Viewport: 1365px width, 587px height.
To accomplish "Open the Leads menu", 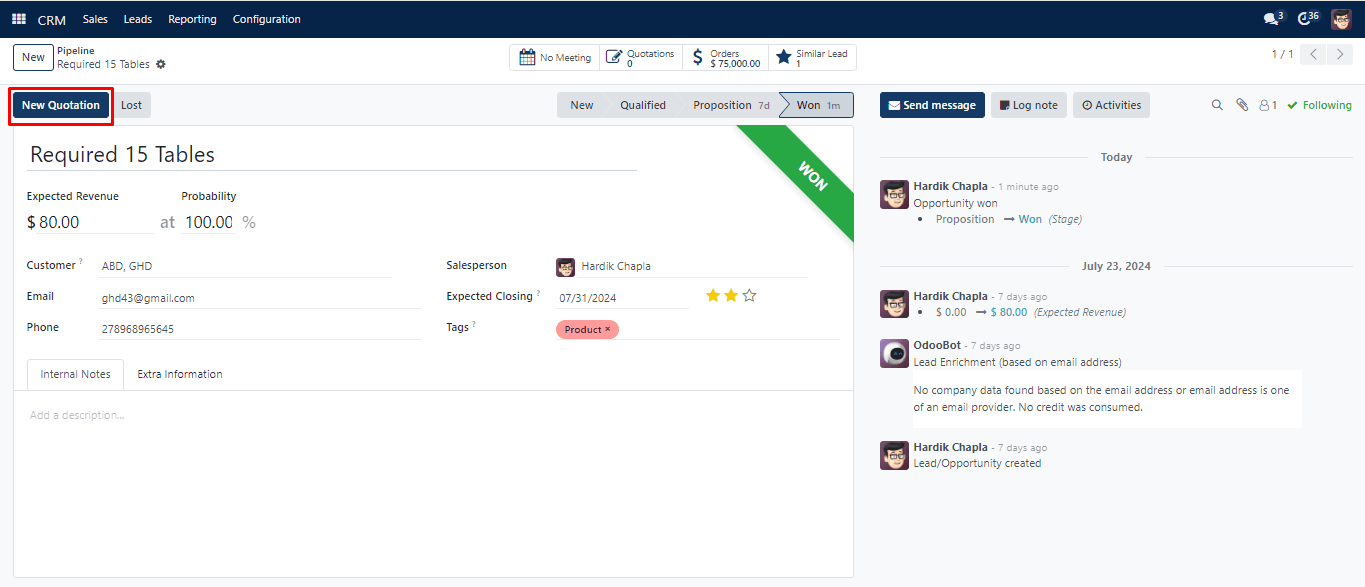I will coord(138,19).
